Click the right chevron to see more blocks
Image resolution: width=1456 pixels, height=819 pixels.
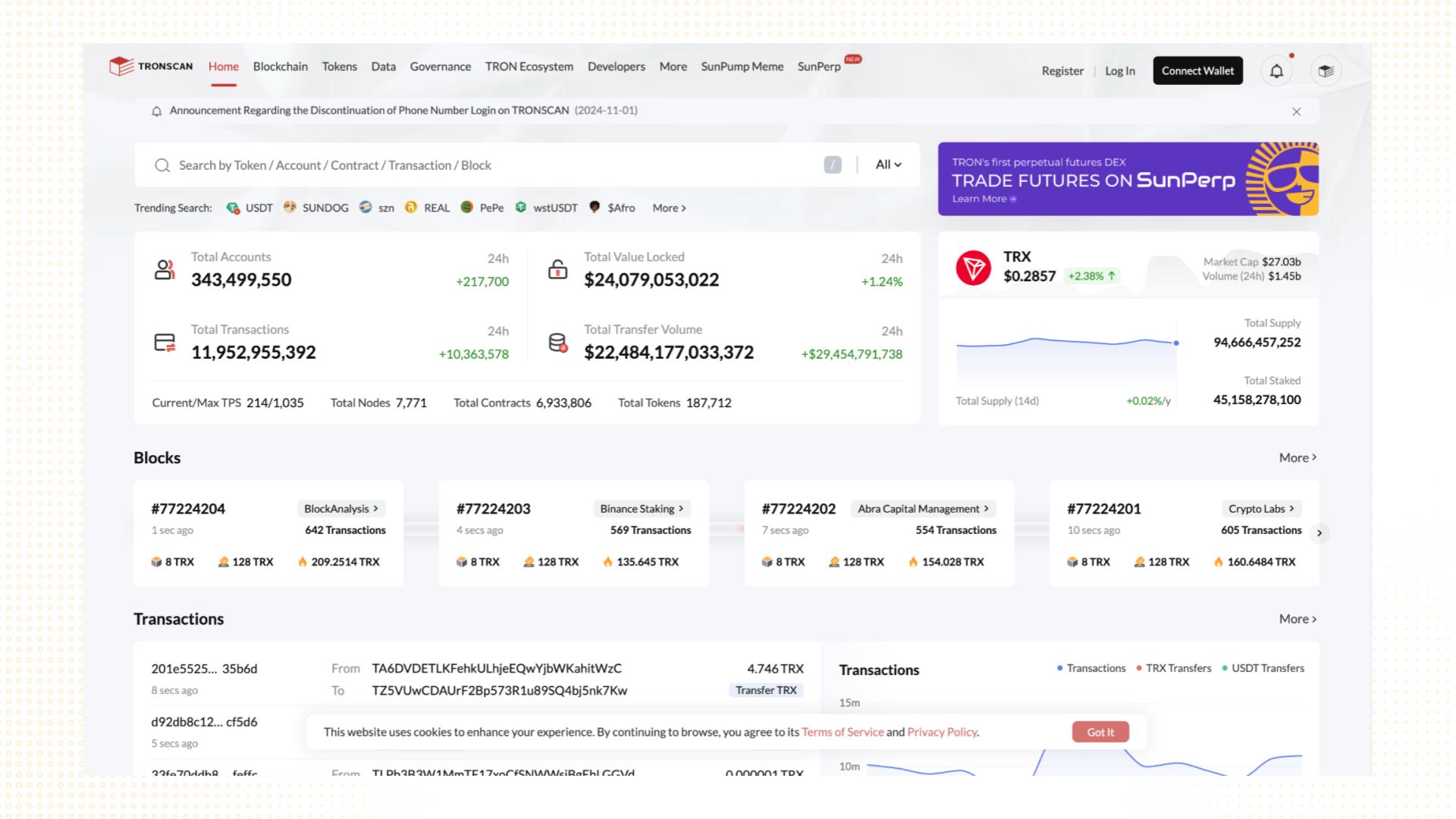pos(1320,533)
